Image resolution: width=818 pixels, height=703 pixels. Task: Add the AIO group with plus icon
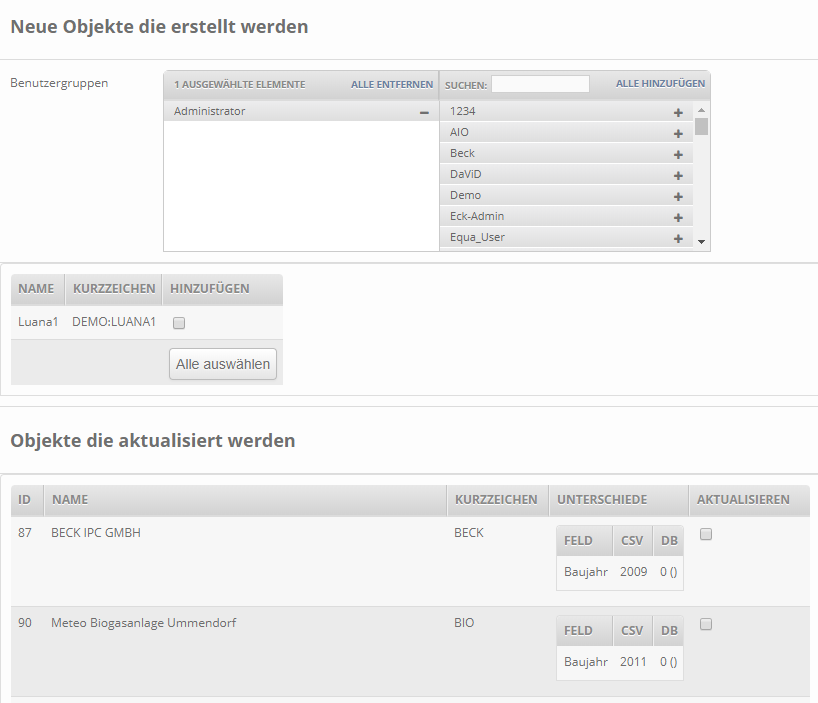pyautogui.click(x=678, y=134)
